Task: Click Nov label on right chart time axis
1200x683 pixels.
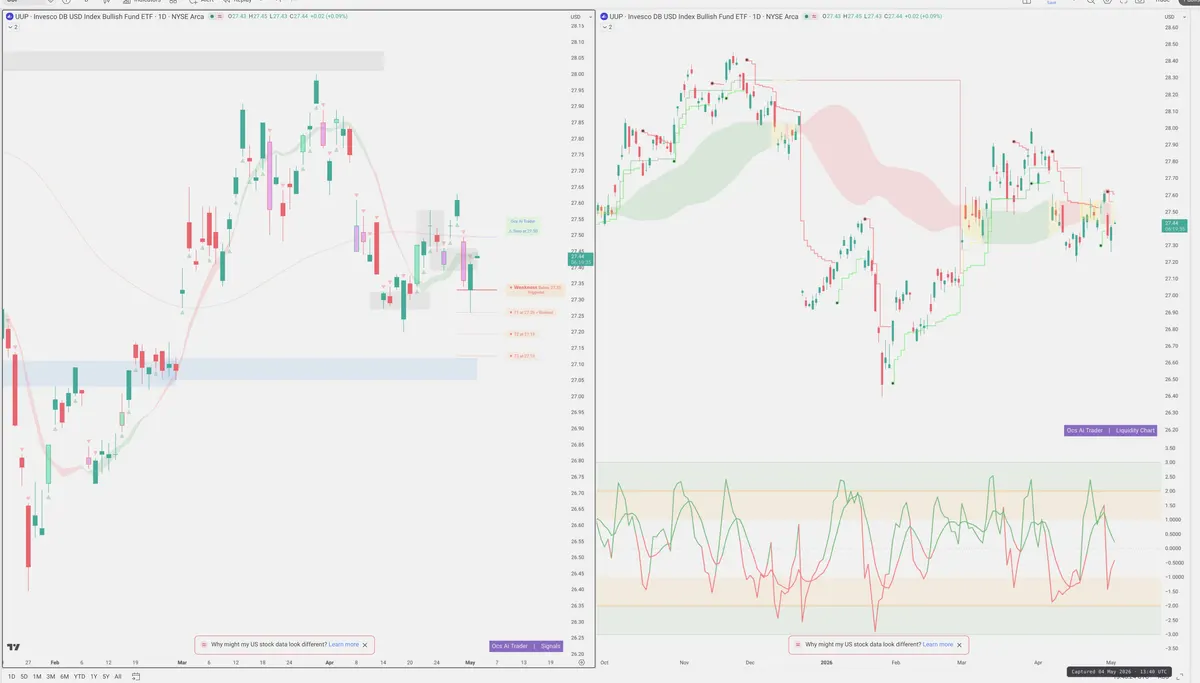Action: 684,662
